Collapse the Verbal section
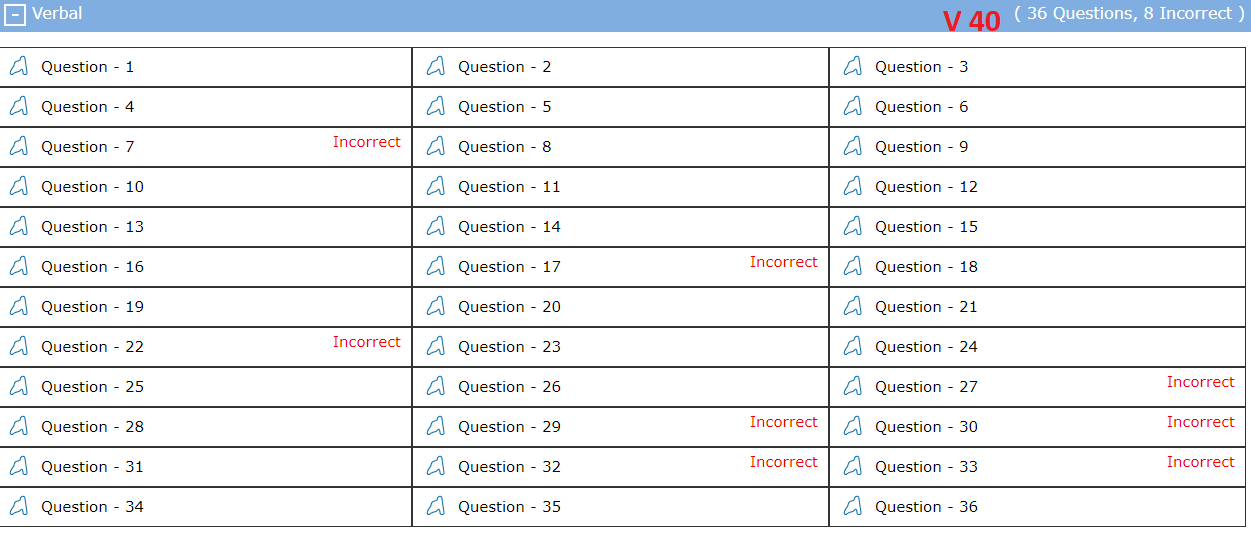The width and height of the screenshot is (1251, 533). [16, 15]
